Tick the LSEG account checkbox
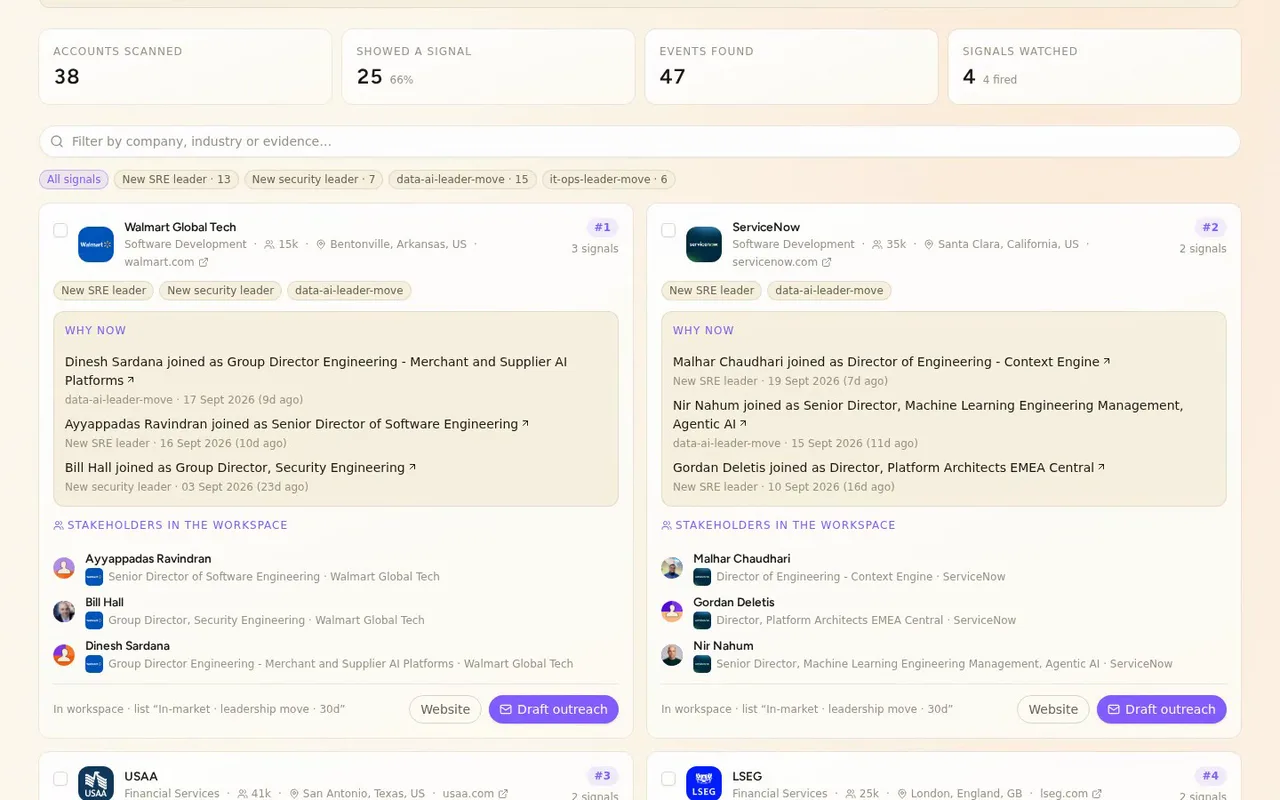Viewport: 1280px width, 800px height. pos(668,779)
